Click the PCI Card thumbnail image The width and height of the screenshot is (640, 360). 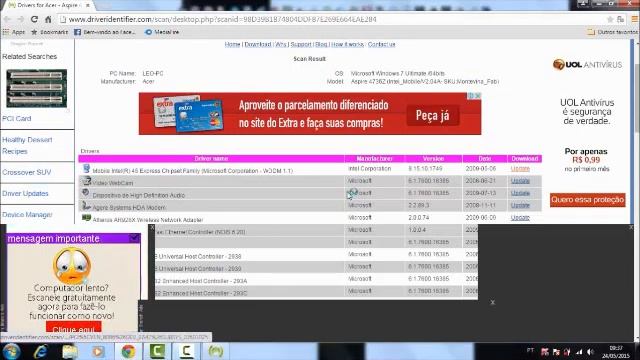pyautogui.click(x=37, y=89)
